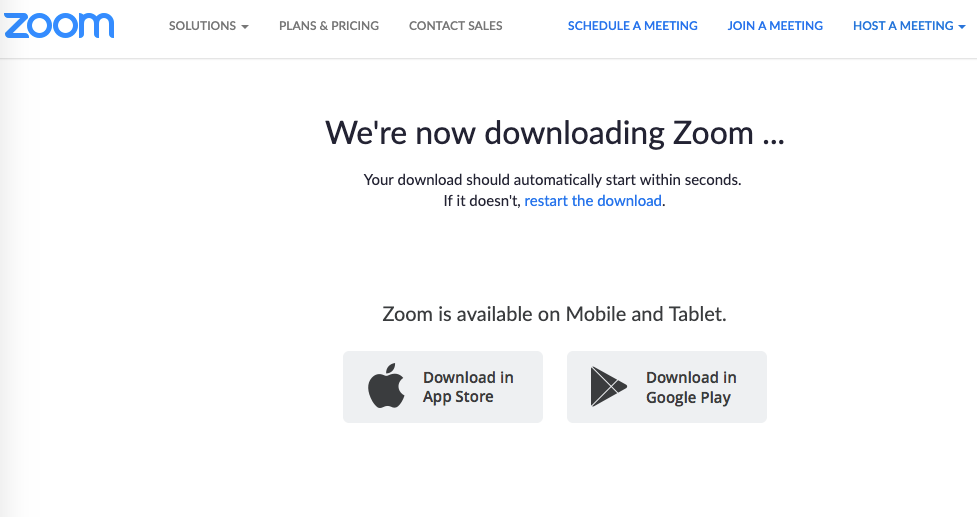
Task: Open the PLANS & PRICING page
Action: point(329,26)
